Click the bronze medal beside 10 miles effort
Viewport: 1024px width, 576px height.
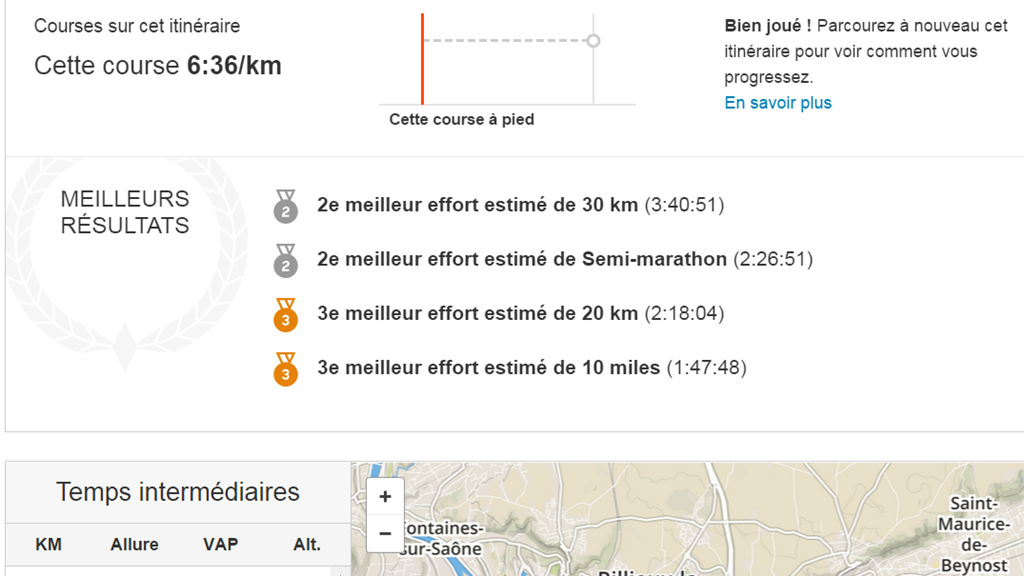(286, 370)
